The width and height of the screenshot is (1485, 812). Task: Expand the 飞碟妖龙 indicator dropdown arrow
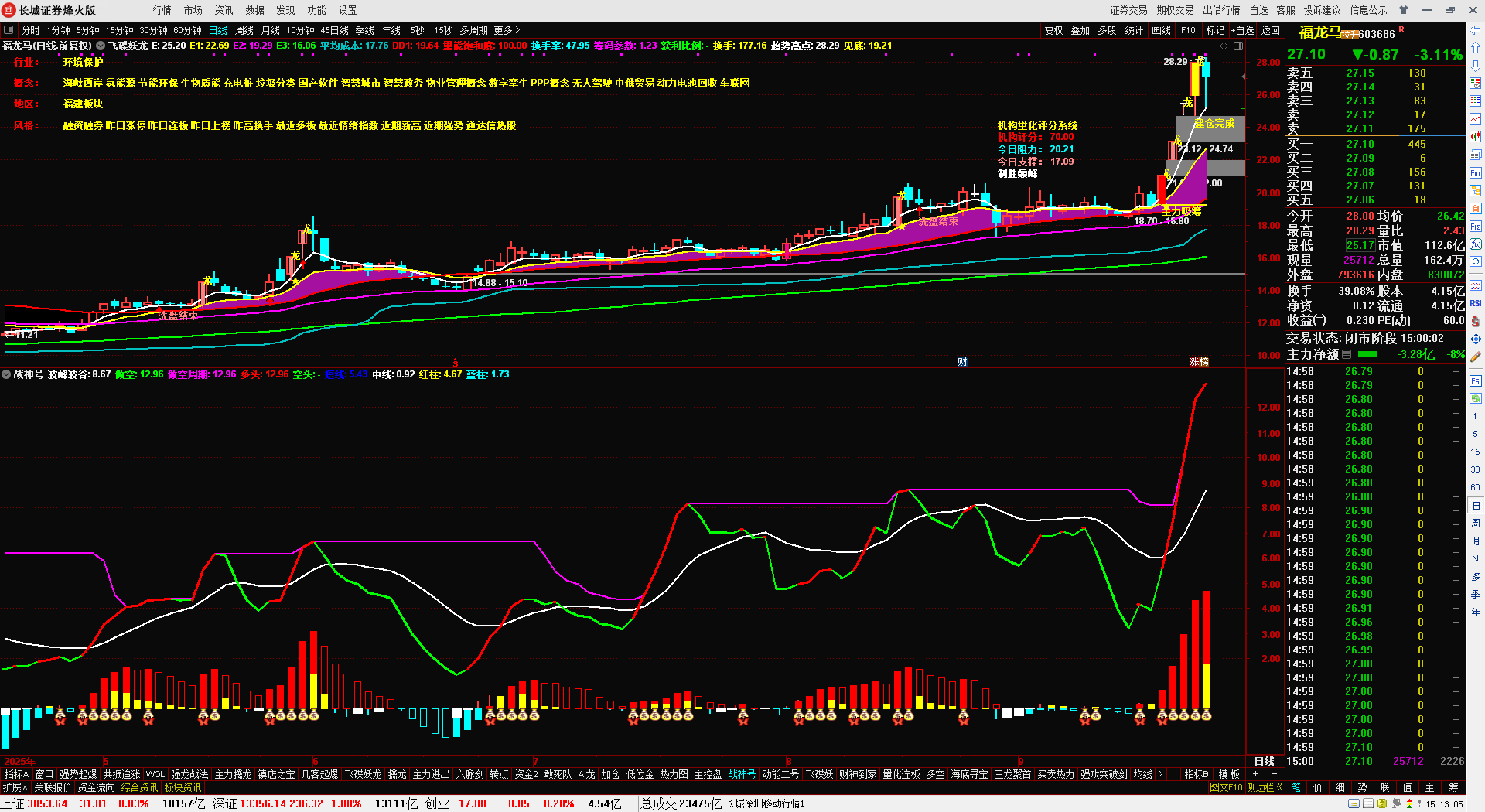tap(101, 46)
